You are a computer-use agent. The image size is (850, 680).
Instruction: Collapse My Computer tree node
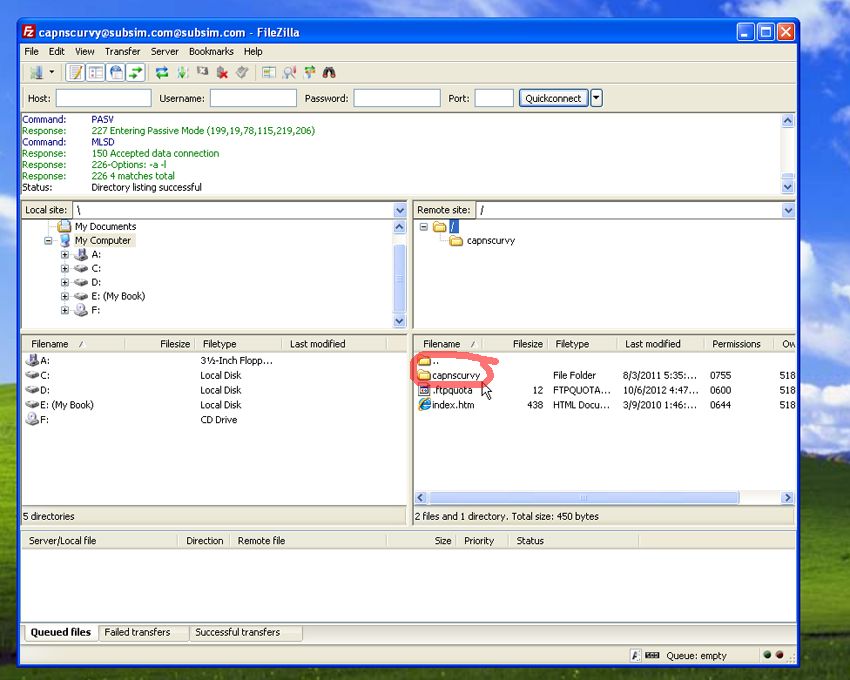(x=48, y=241)
